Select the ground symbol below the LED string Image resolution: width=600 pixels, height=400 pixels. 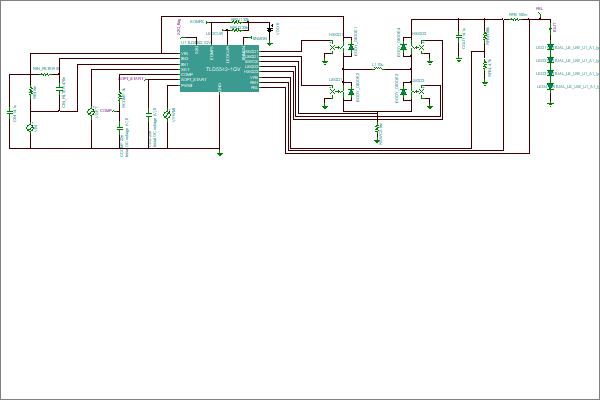(x=550, y=103)
